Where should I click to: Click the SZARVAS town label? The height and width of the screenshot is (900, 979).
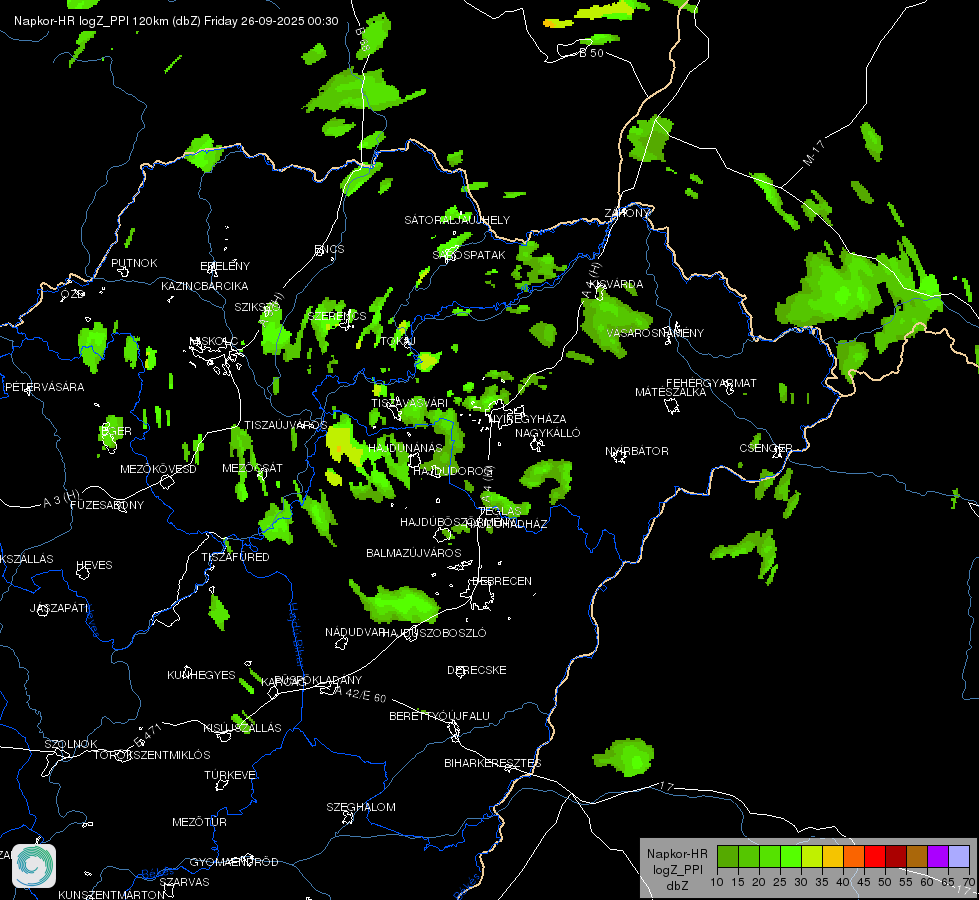(x=184, y=882)
